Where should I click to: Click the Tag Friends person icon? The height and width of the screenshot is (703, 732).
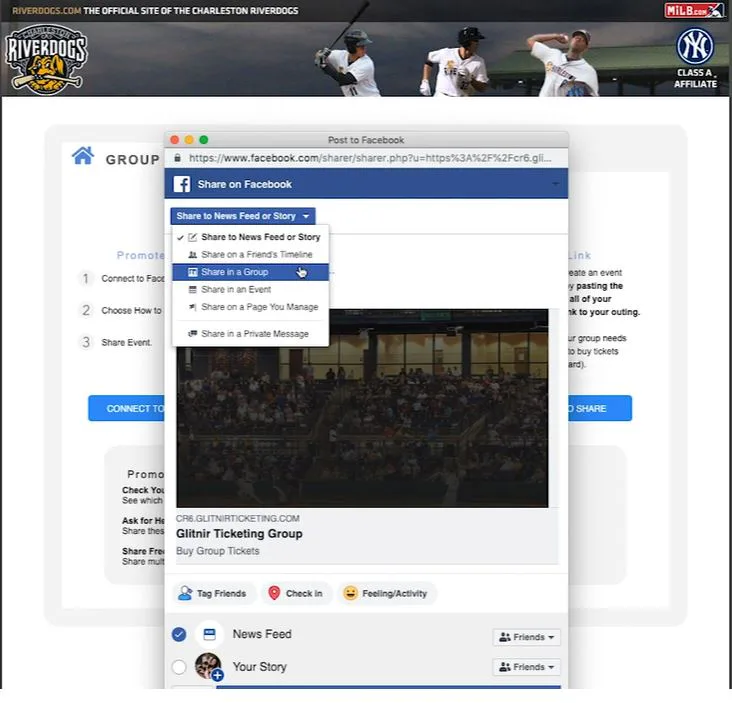(x=185, y=593)
